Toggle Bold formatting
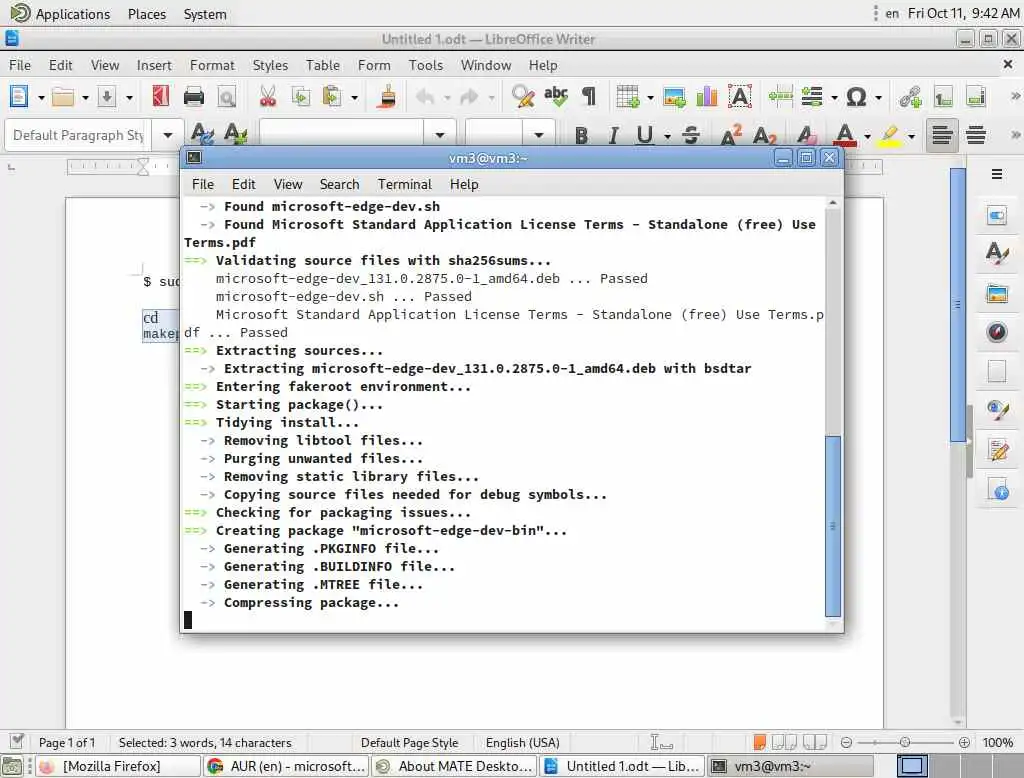 click(x=581, y=135)
